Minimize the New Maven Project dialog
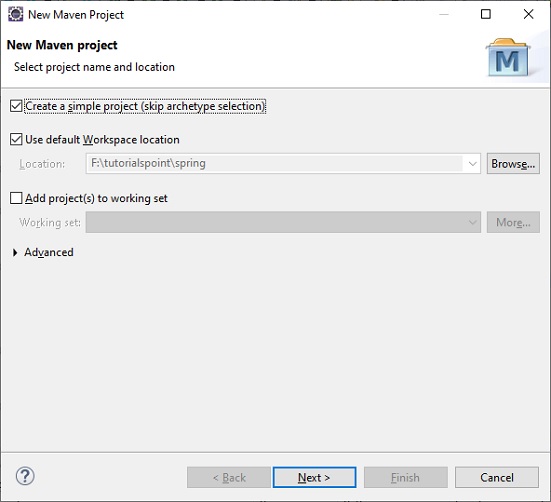The height and width of the screenshot is (502, 551). [x=444, y=14]
